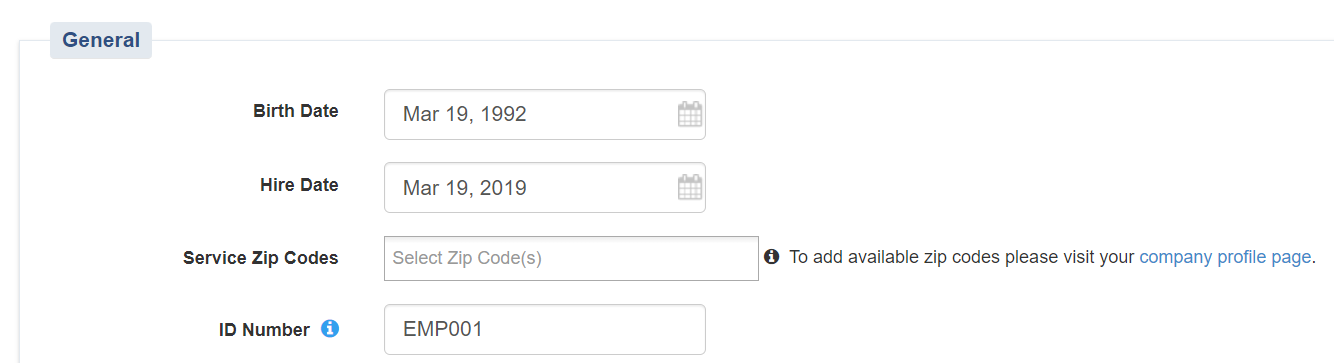Focus the Birth Date input field
The width and height of the screenshot is (1334, 363).
coord(545,114)
